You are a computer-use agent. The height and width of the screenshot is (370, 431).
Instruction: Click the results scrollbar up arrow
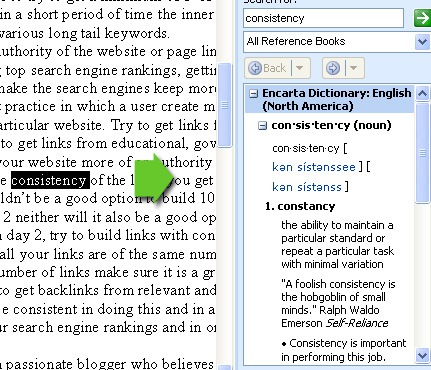[422, 93]
